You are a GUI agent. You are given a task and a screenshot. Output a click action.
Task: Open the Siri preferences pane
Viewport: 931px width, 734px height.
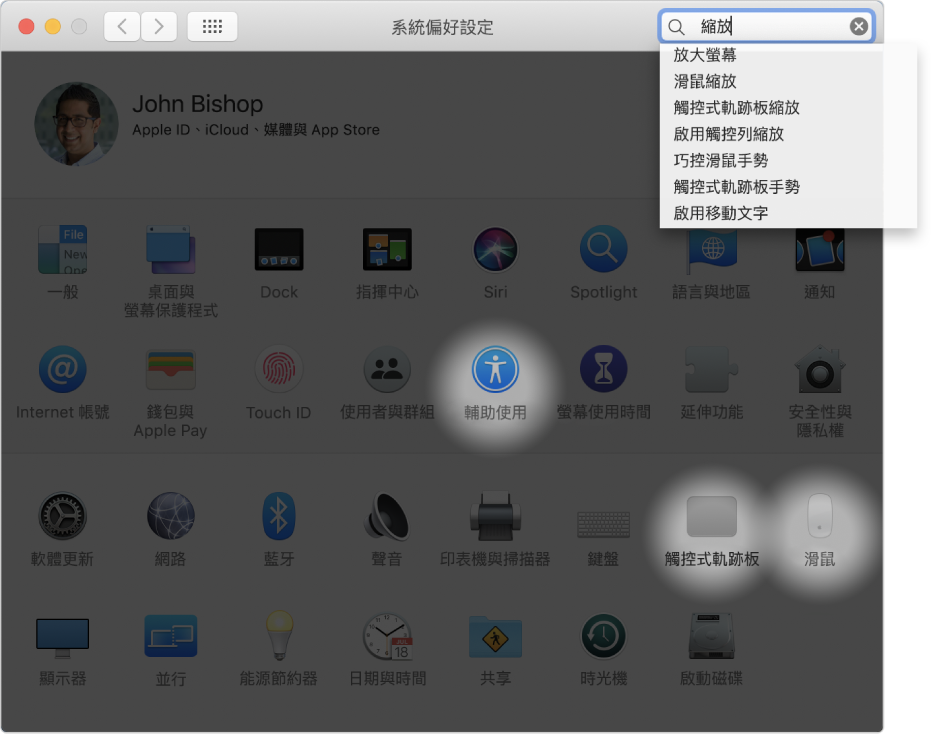(495, 249)
